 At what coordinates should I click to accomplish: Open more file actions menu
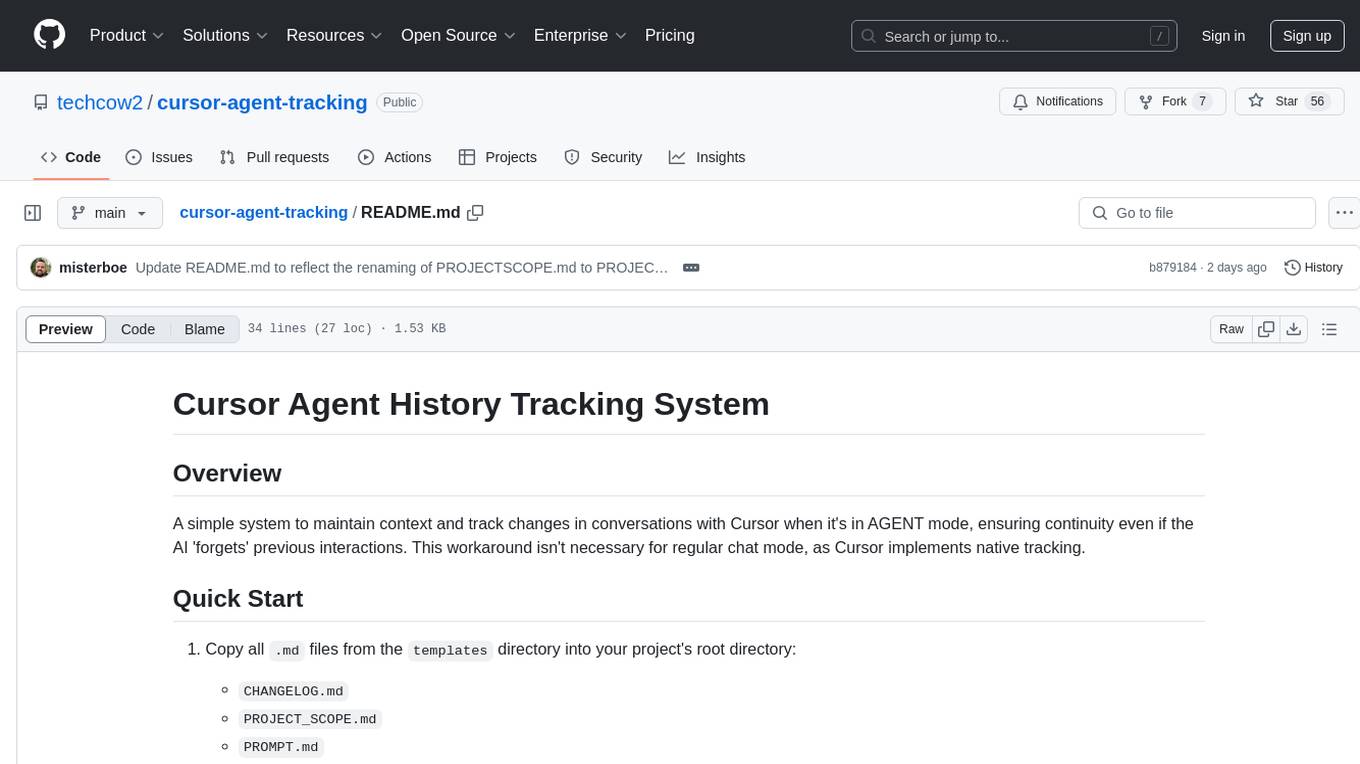(1344, 213)
